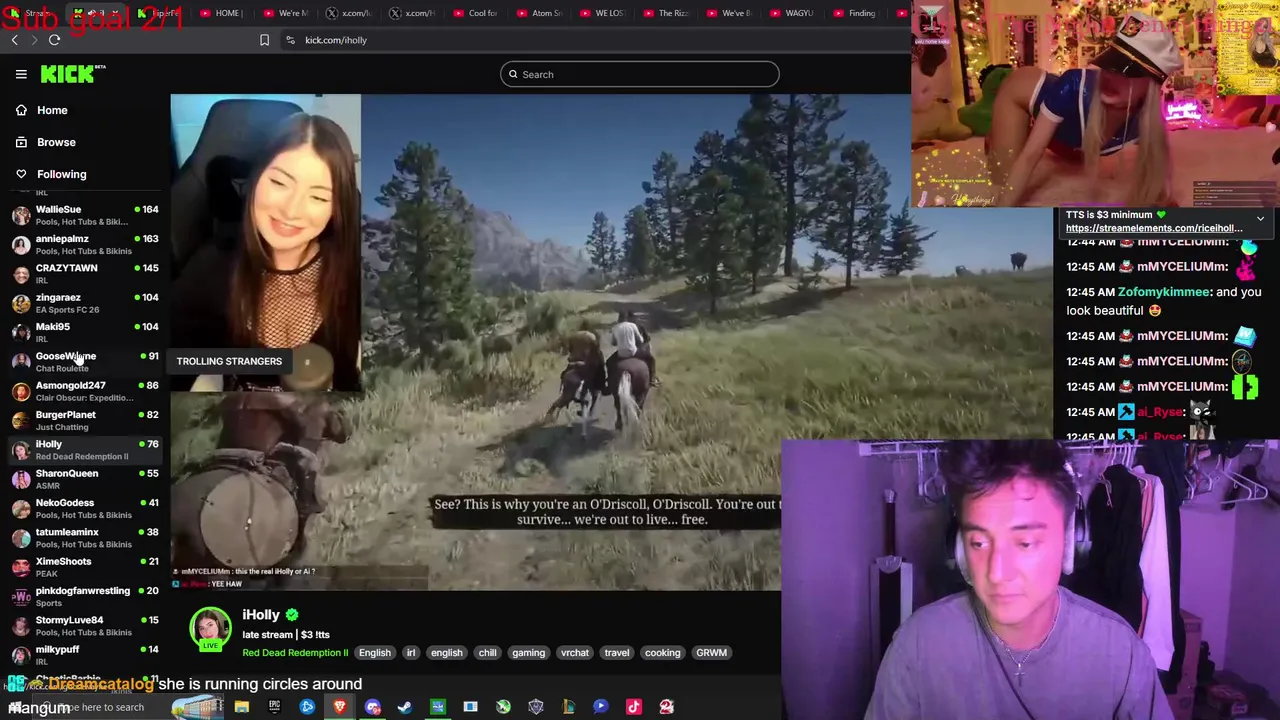Click iHolly's profile avatar below video

point(210,628)
